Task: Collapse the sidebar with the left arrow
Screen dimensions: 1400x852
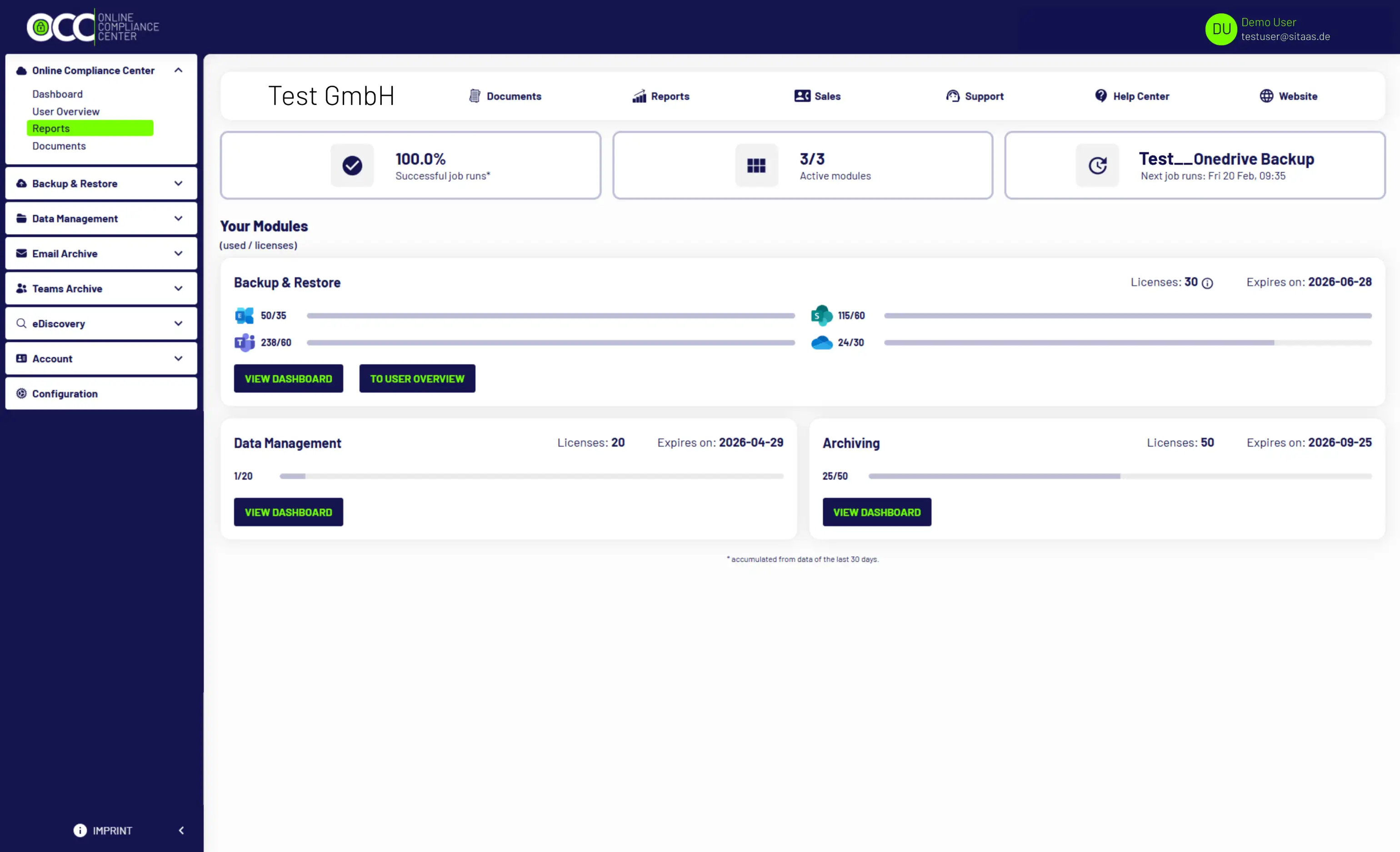Action: click(181, 830)
